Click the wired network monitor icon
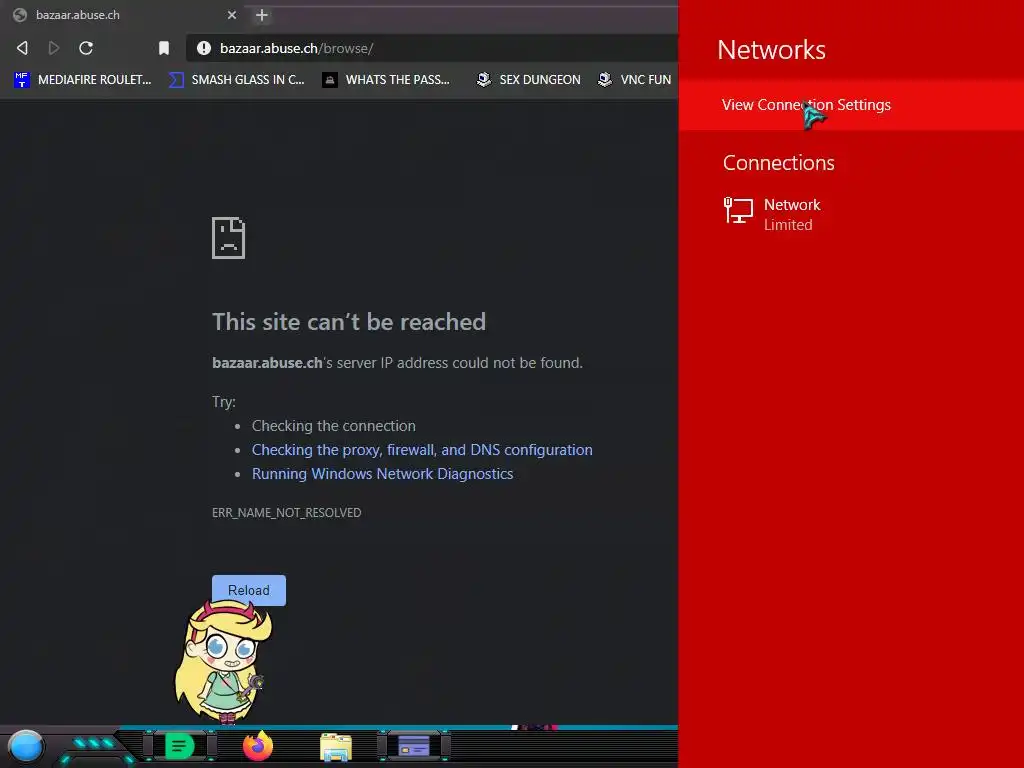Viewport: 1024px width, 768px height. [x=739, y=211]
